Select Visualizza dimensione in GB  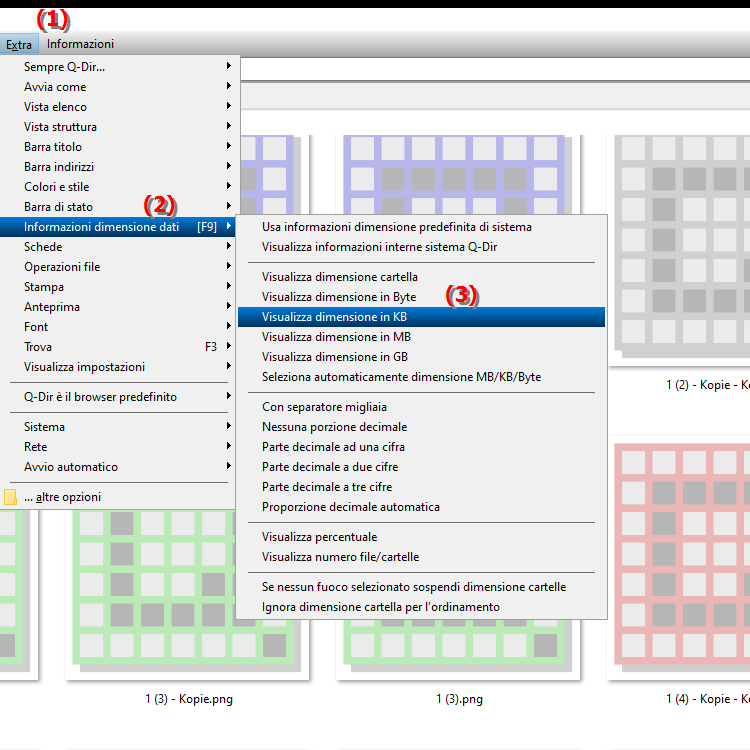click(421, 357)
